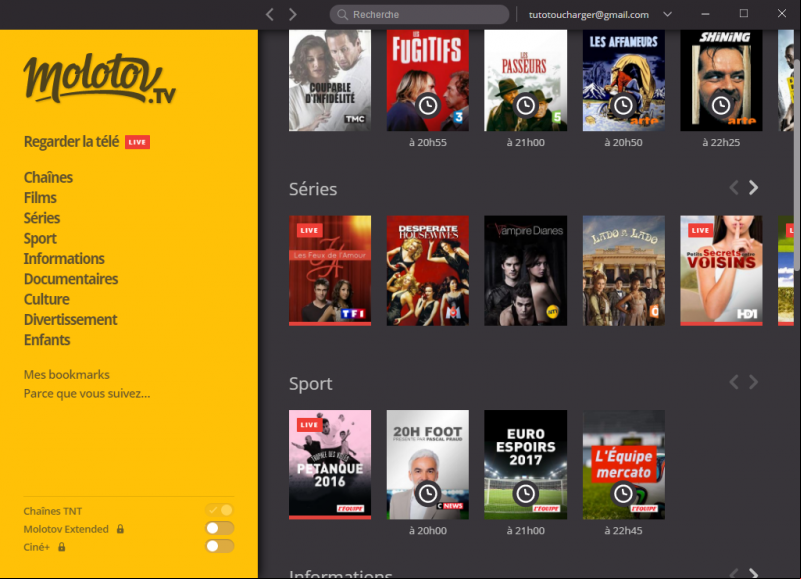
Task: Open the Lado a Lado poster
Action: [624, 270]
